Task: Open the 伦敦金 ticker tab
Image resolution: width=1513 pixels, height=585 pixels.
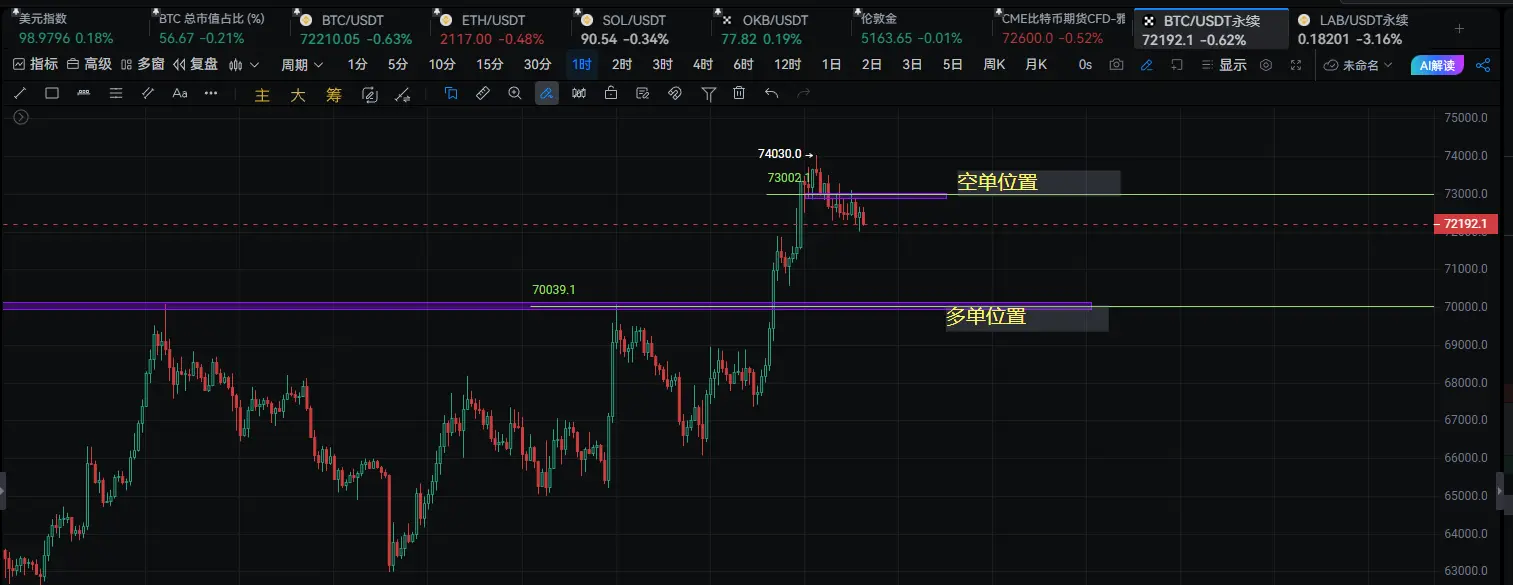Action: [x=923, y=29]
